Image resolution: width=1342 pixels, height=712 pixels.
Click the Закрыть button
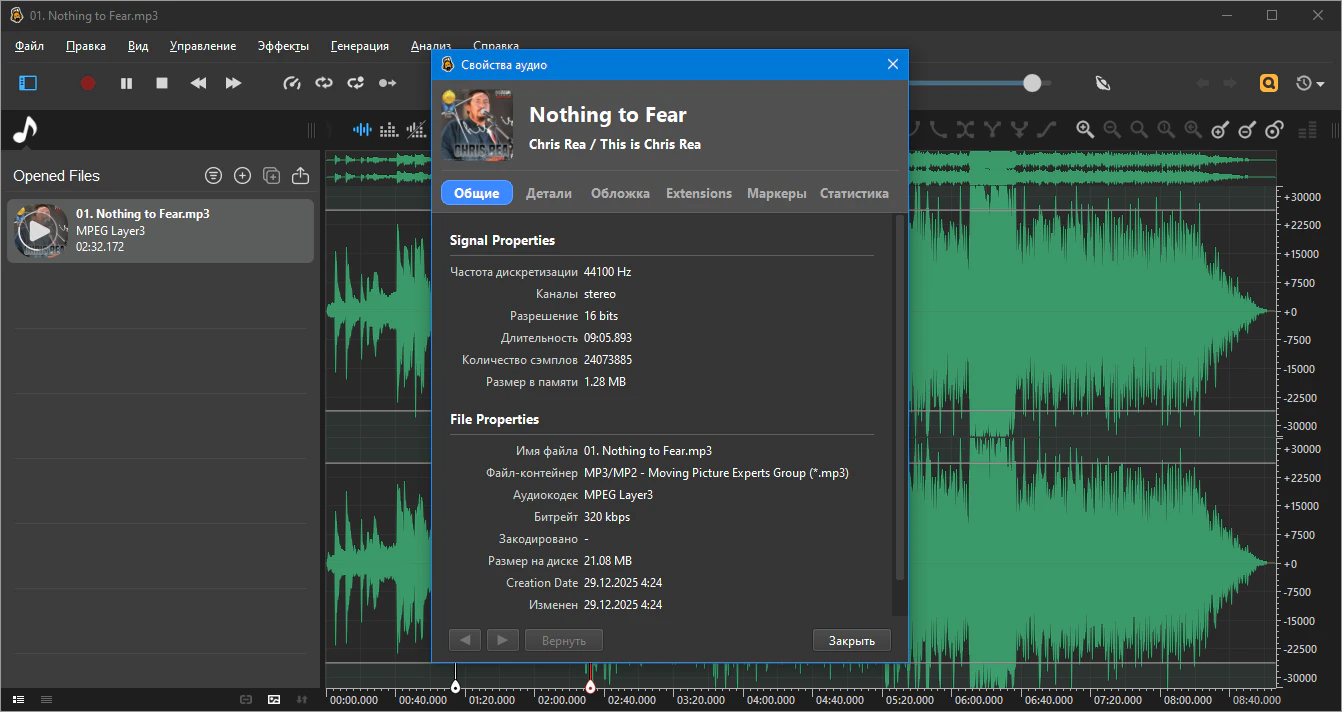851,640
